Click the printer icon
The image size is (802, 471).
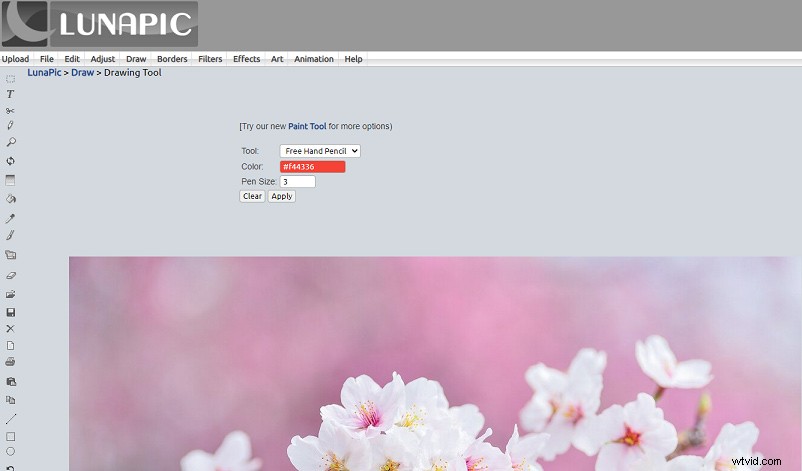point(10,362)
